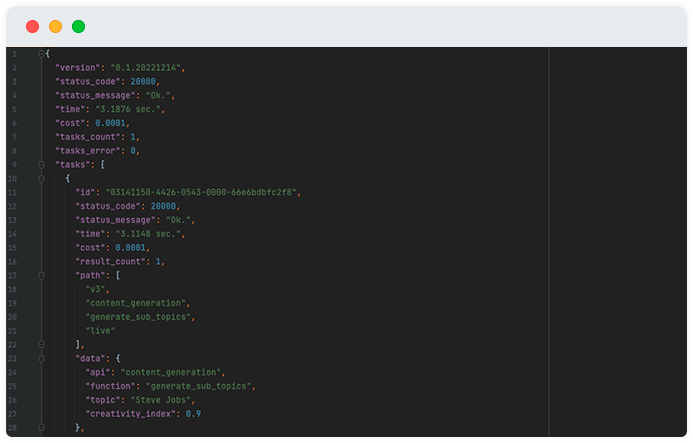This screenshot has height=443, width=693.
Task: Click the "status_message" key on line 13
Action: (116, 220)
